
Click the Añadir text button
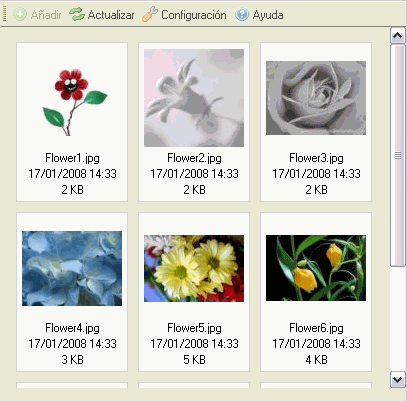pos(46,15)
